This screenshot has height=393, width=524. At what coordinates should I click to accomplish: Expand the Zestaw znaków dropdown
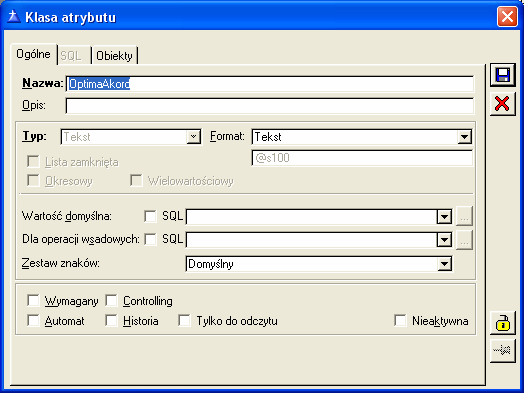(444, 264)
